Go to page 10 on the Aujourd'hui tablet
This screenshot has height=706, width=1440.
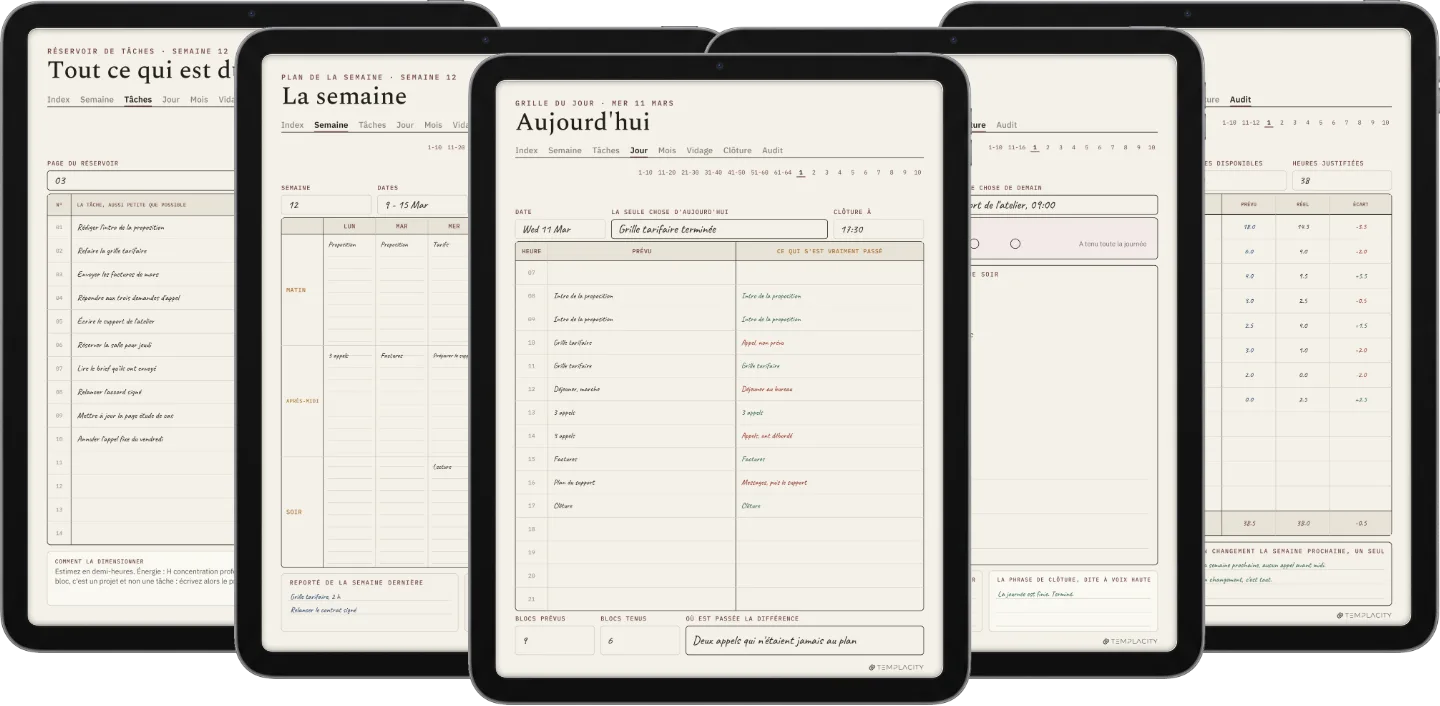918,172
